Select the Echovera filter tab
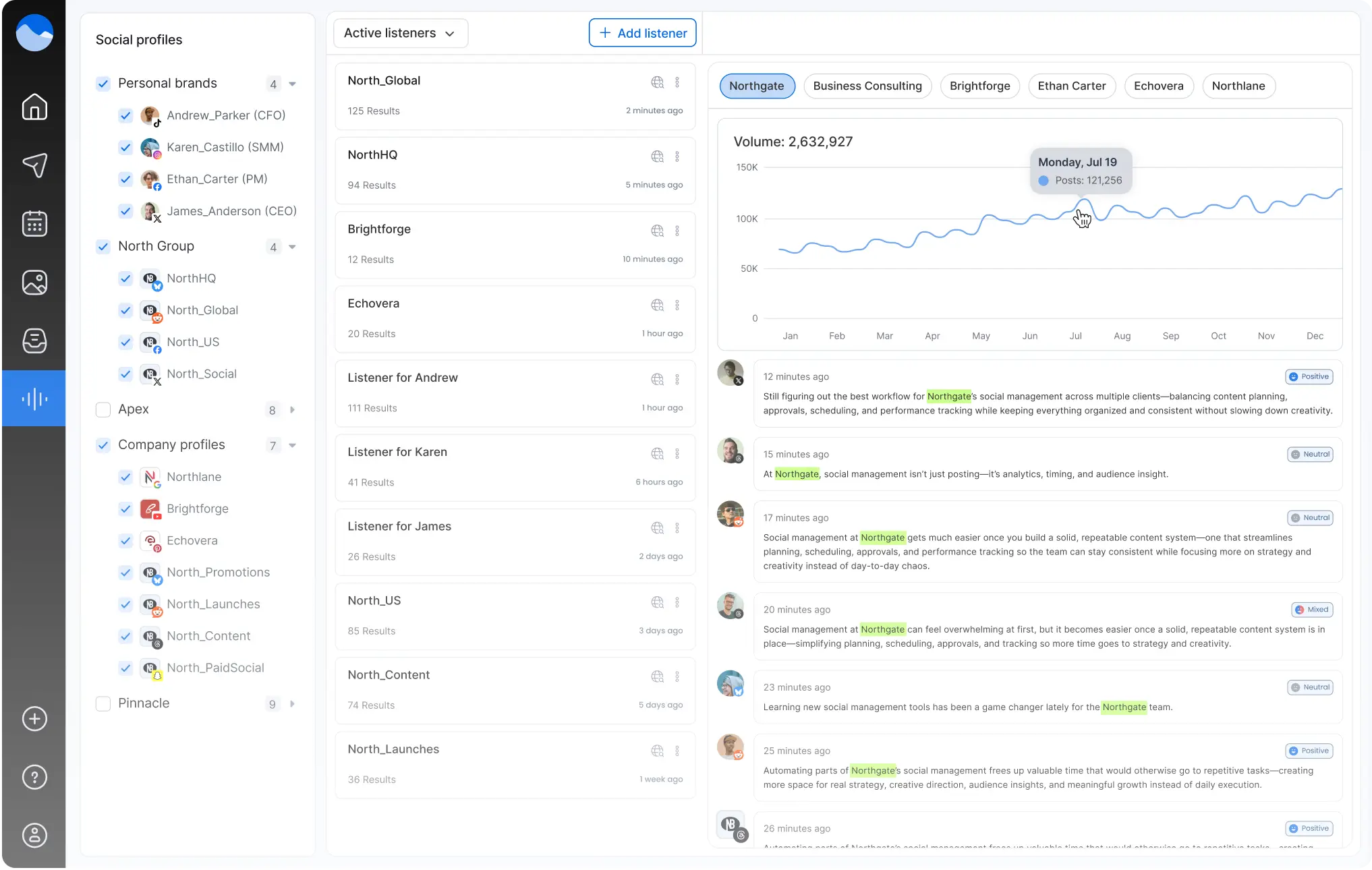The image size is (1372, 870). [x=1158, y=86]
